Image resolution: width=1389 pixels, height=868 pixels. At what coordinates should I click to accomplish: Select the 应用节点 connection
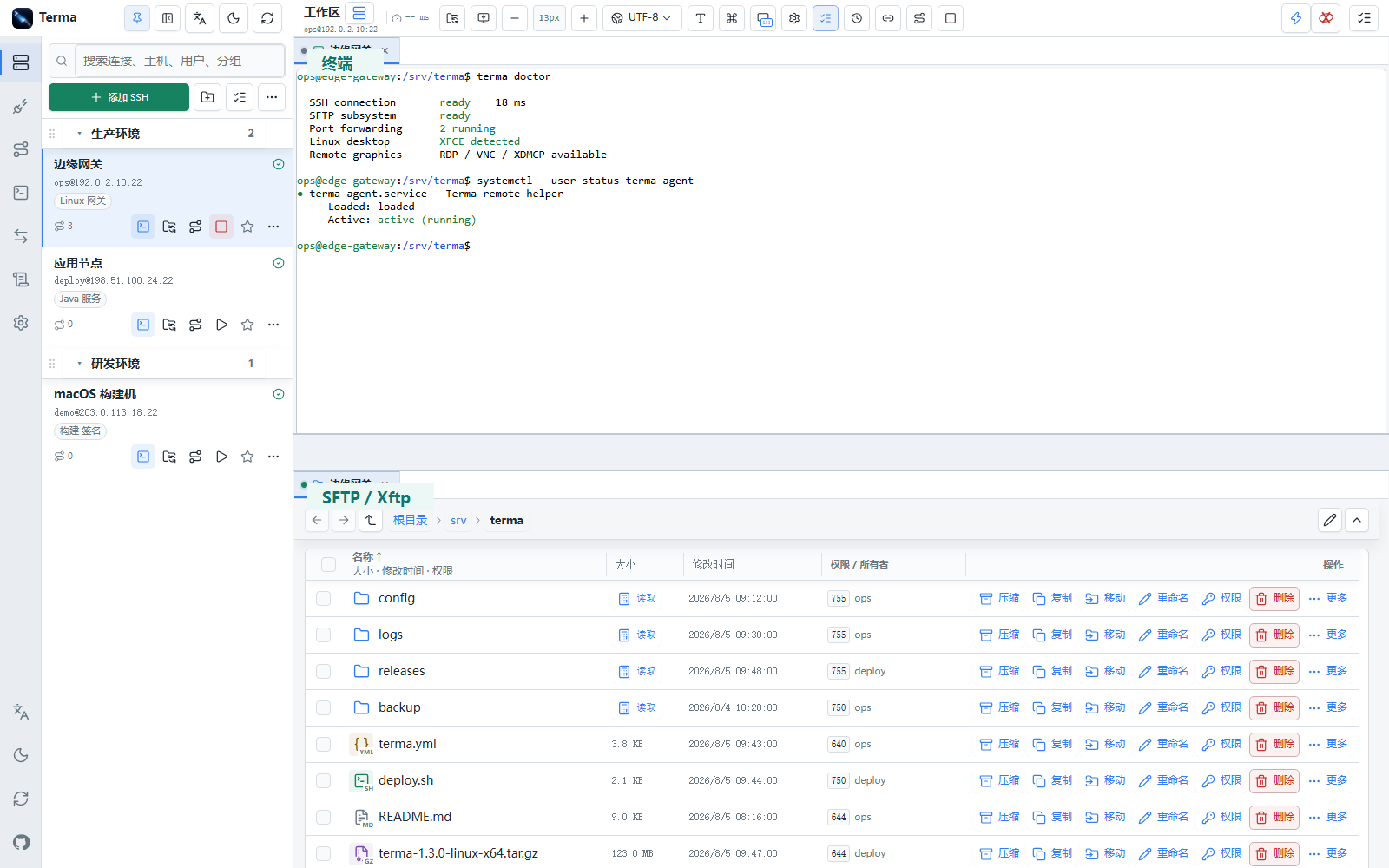click(168, 296)
